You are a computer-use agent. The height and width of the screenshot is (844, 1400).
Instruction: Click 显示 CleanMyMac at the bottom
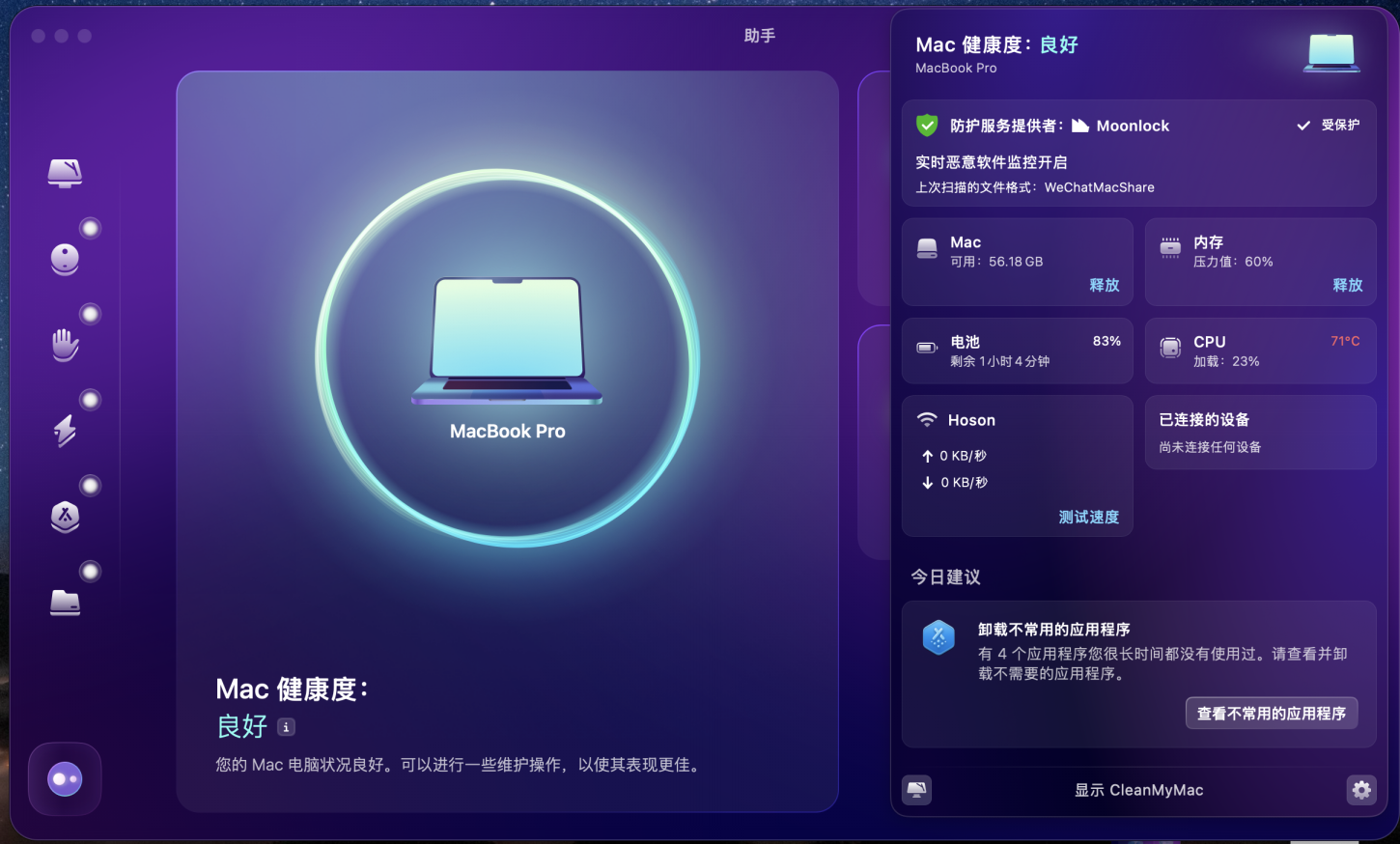(x=1139, y=790)
